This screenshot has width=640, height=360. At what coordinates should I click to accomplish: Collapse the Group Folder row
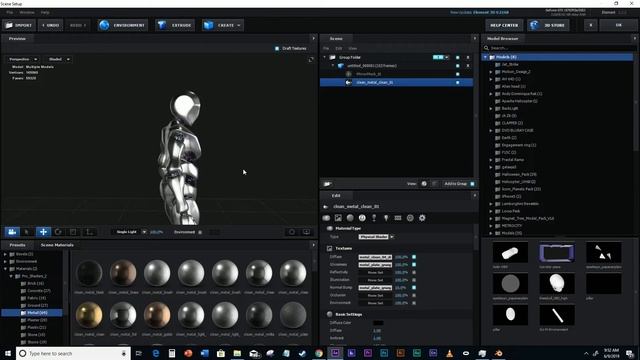(x=325, y=57)
